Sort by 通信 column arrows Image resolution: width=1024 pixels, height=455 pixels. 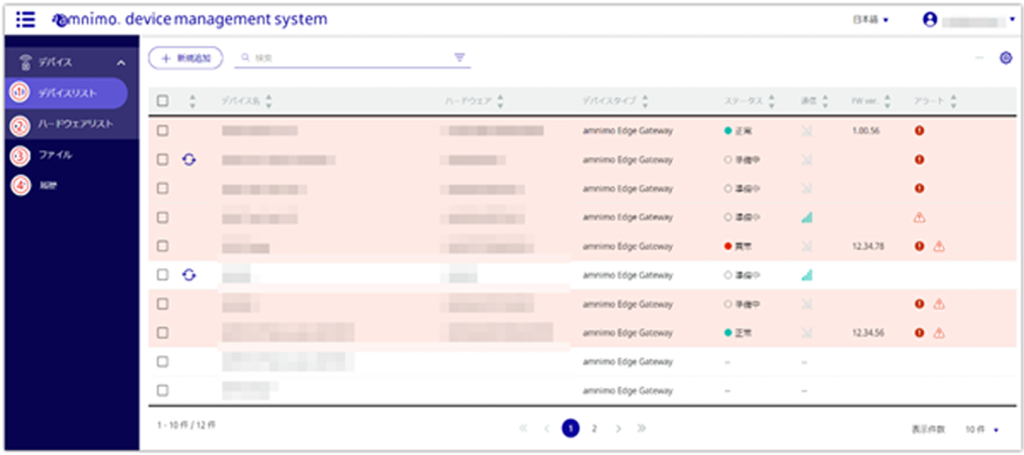pyautogui.click(x=825, y=101)
